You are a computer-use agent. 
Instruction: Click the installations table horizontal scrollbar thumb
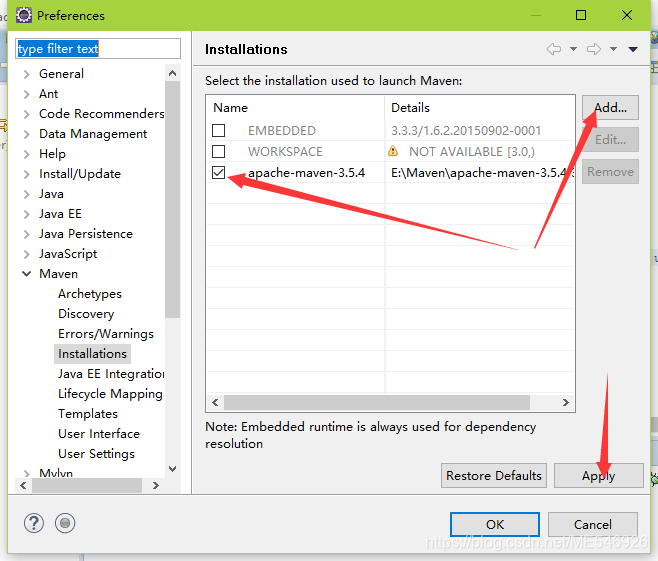(x=377, y=403)
